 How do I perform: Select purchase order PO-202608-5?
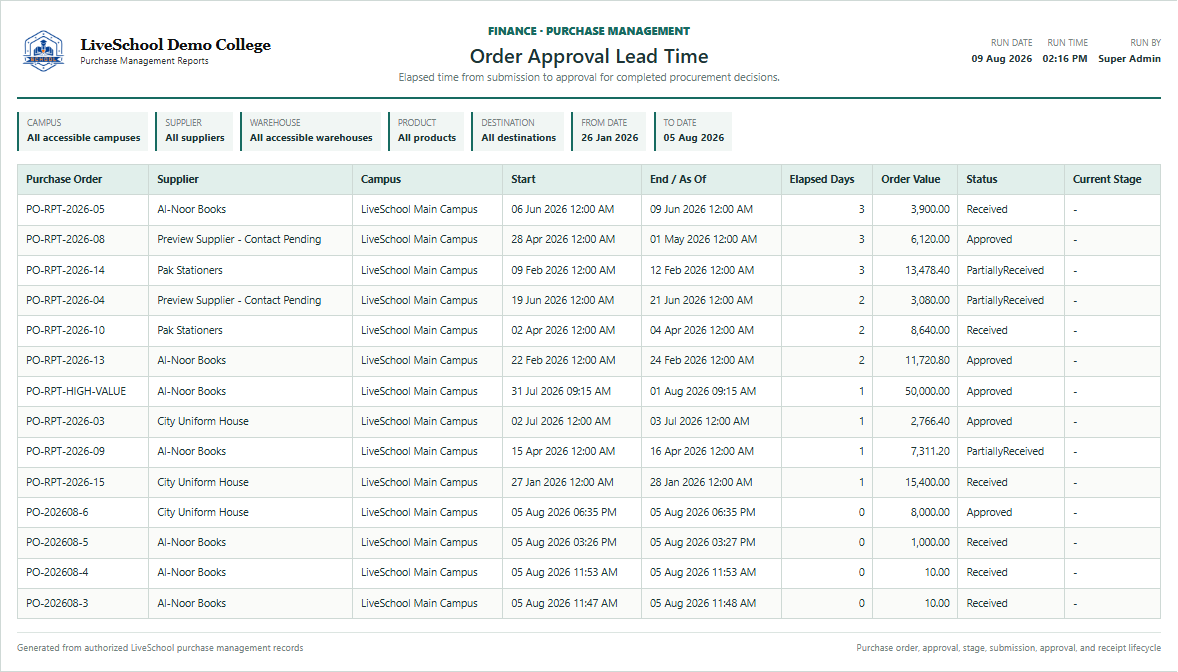point(57,542)
